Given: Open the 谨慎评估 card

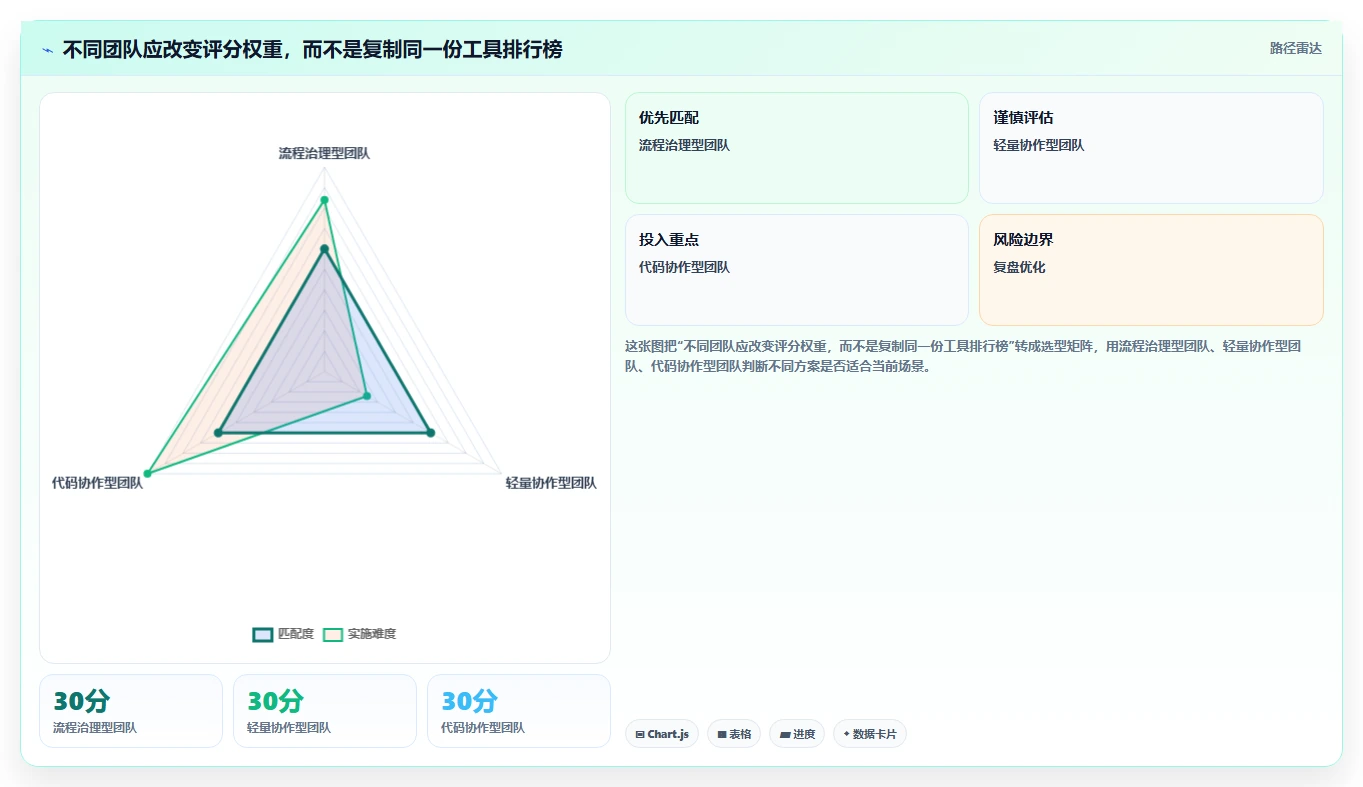Looking at the screenshot, I should [1151, 148].
